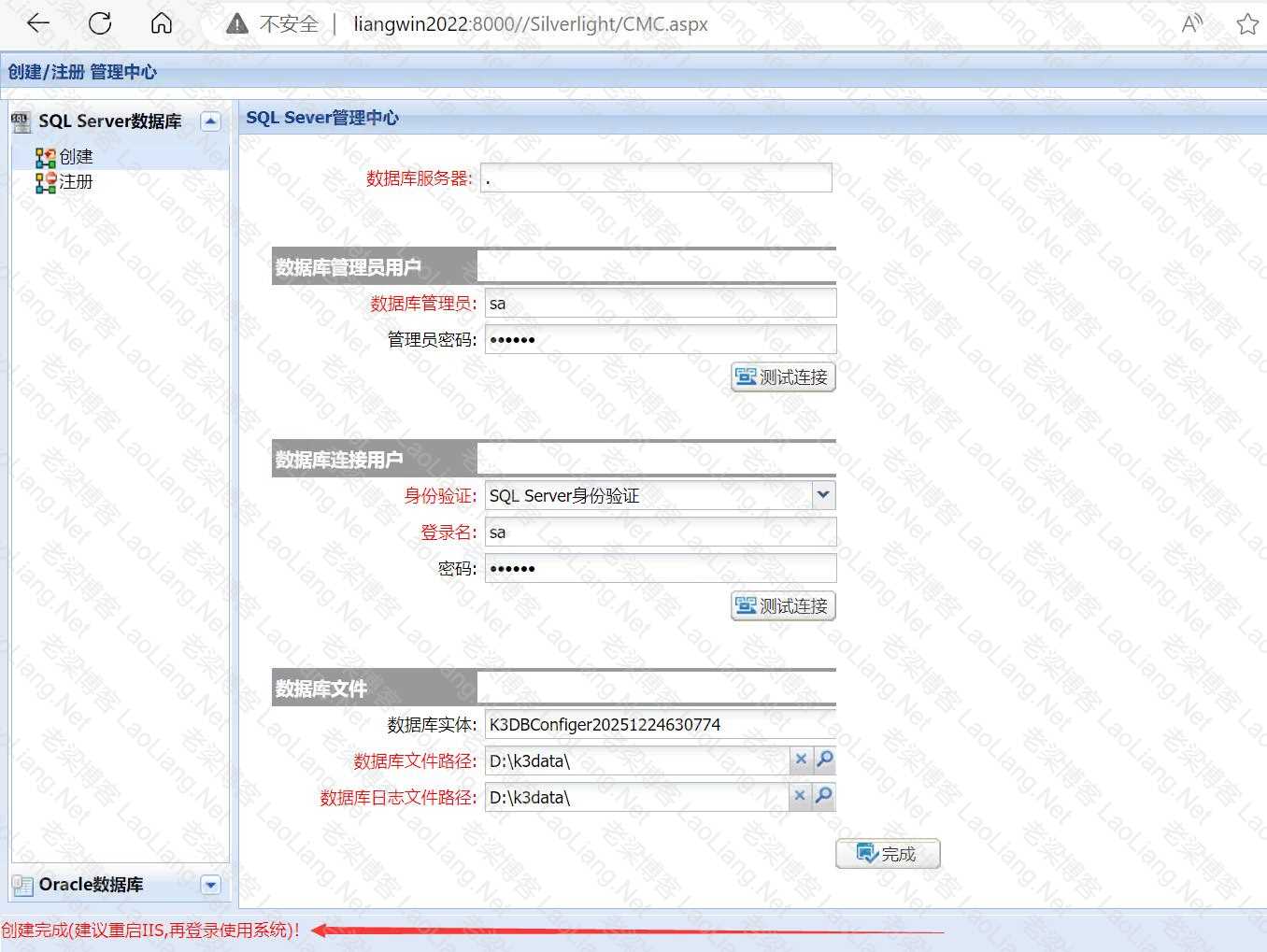The height and width of the screenshot is (952, 1267).
Task: Browse for database file path folder
Action: [824, 760]
